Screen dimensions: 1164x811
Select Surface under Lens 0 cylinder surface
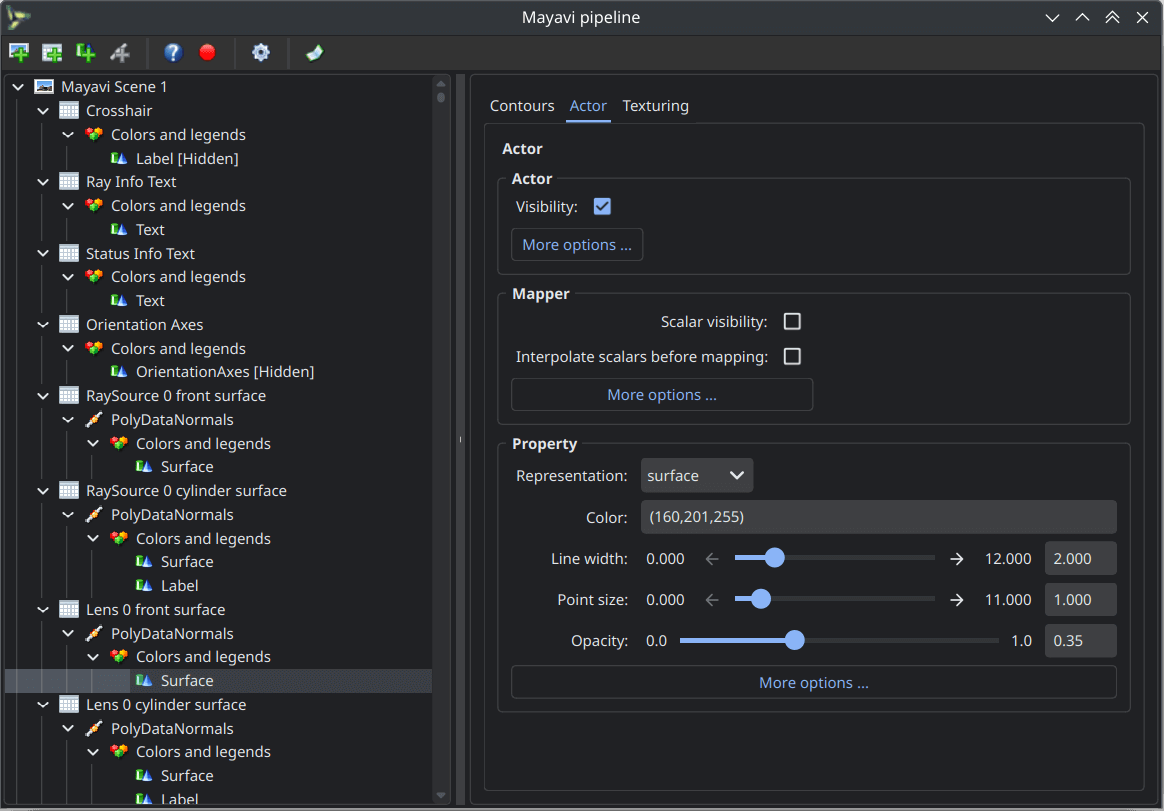tap(187, 775)
